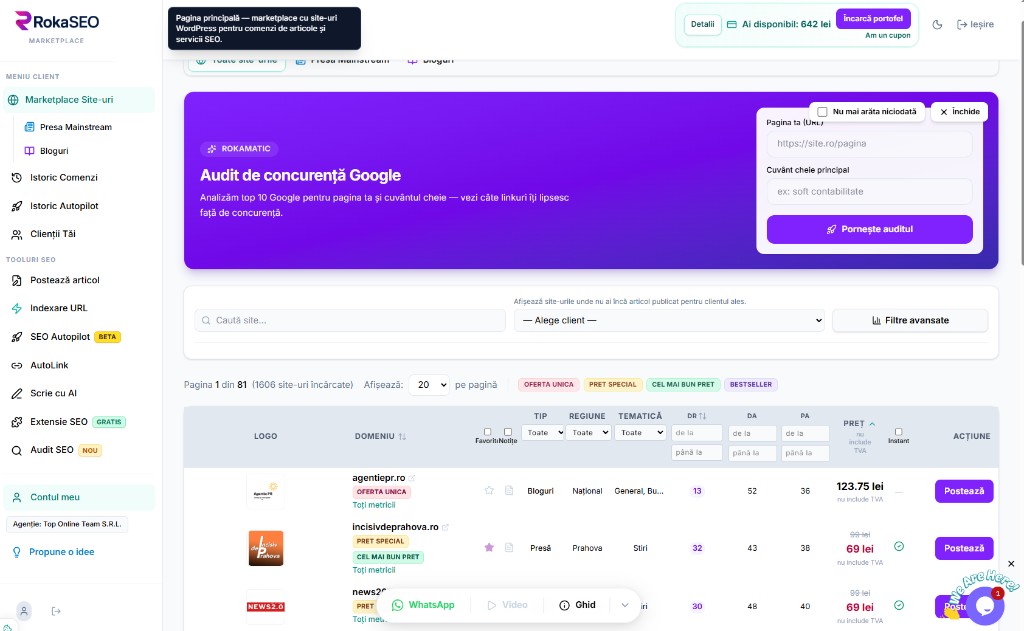Open the per-page count dropdown showing 20
The image size is (1024, 631).
[x=429, y=385]
